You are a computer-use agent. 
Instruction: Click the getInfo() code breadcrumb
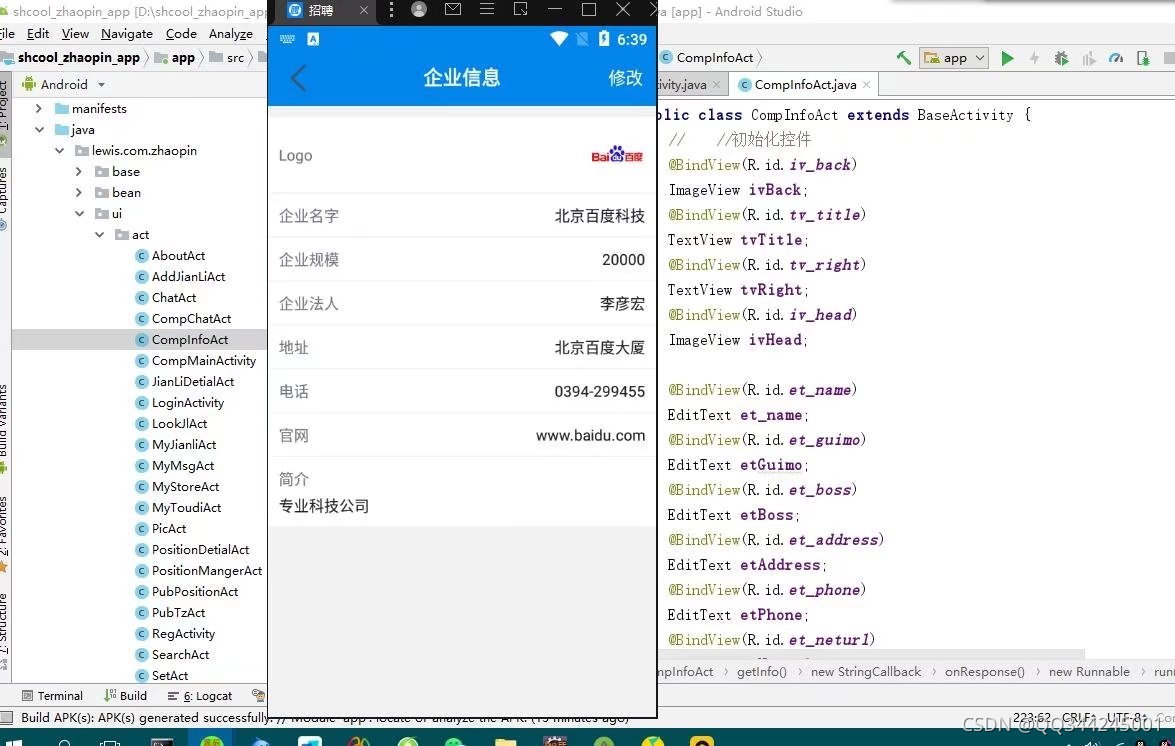pyautogui.click(x=761, y=672)
